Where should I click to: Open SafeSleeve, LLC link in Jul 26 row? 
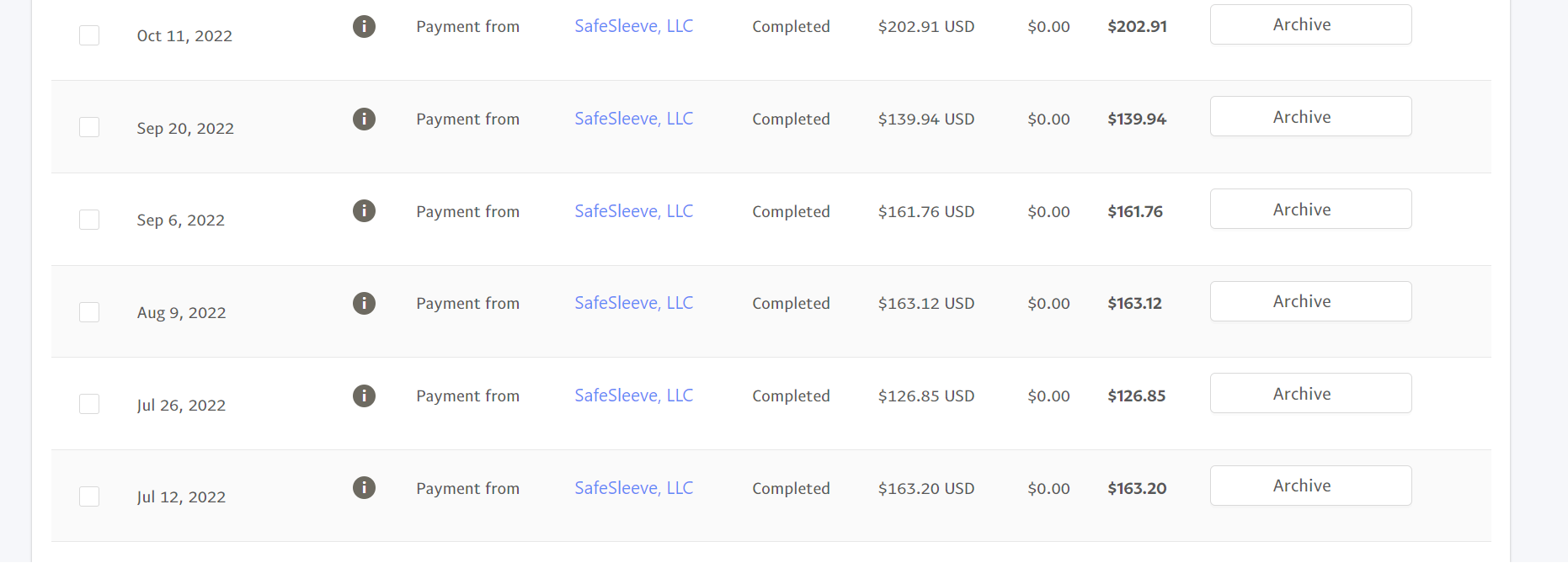[x=634, y=396]
